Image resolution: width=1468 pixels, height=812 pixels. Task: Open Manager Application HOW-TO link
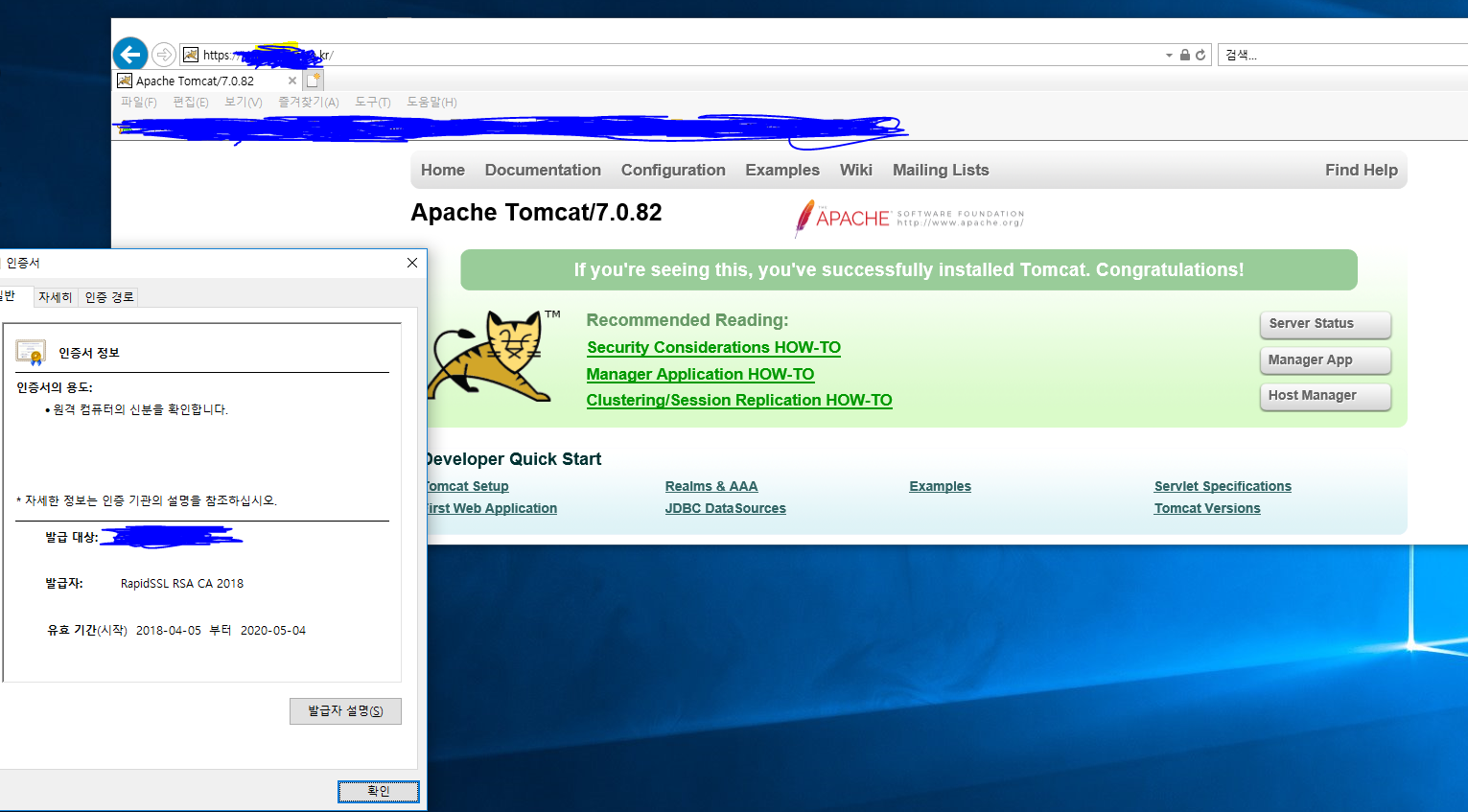pos(701,374)
